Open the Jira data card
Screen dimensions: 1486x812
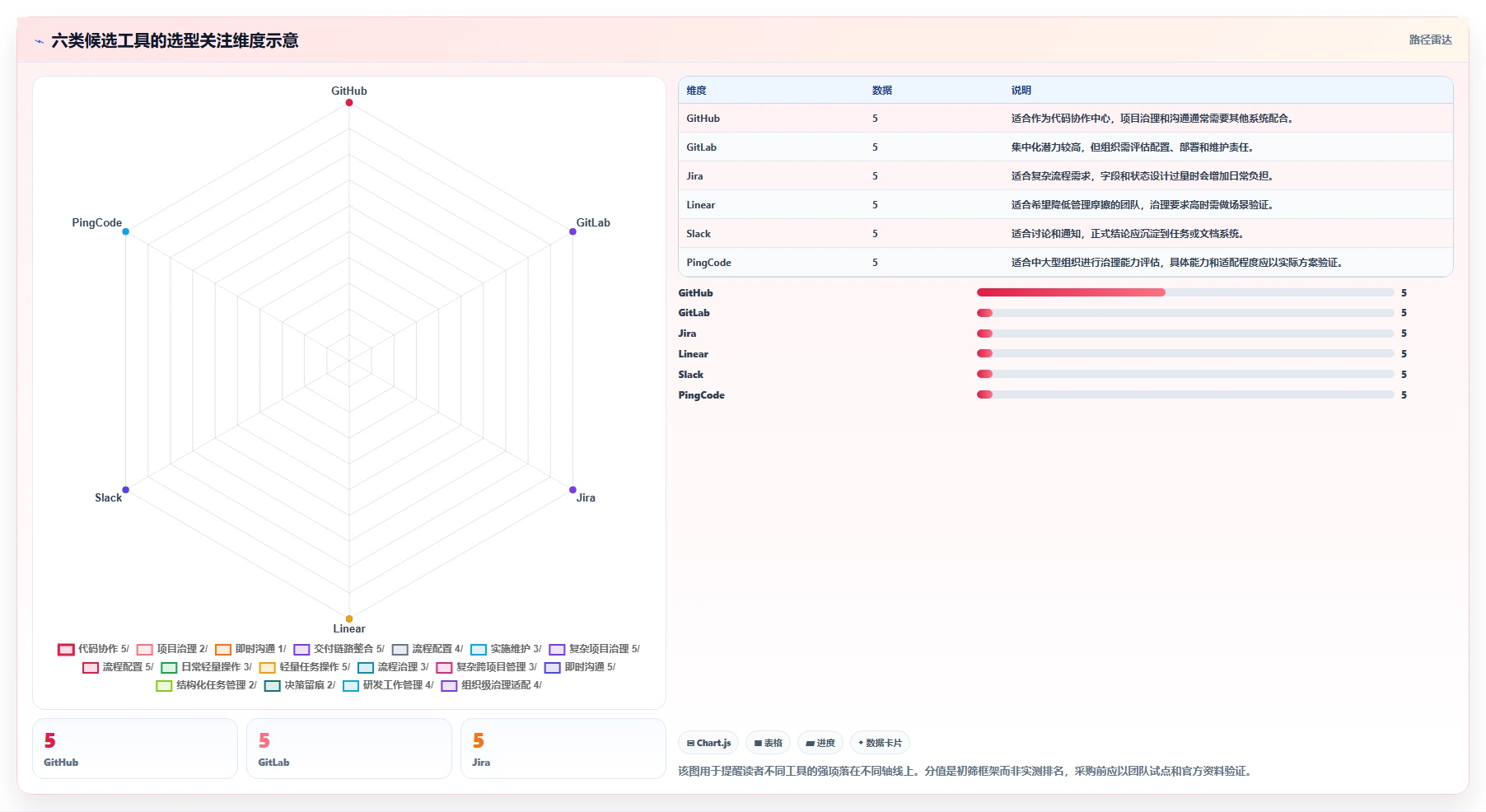point(563,749)
